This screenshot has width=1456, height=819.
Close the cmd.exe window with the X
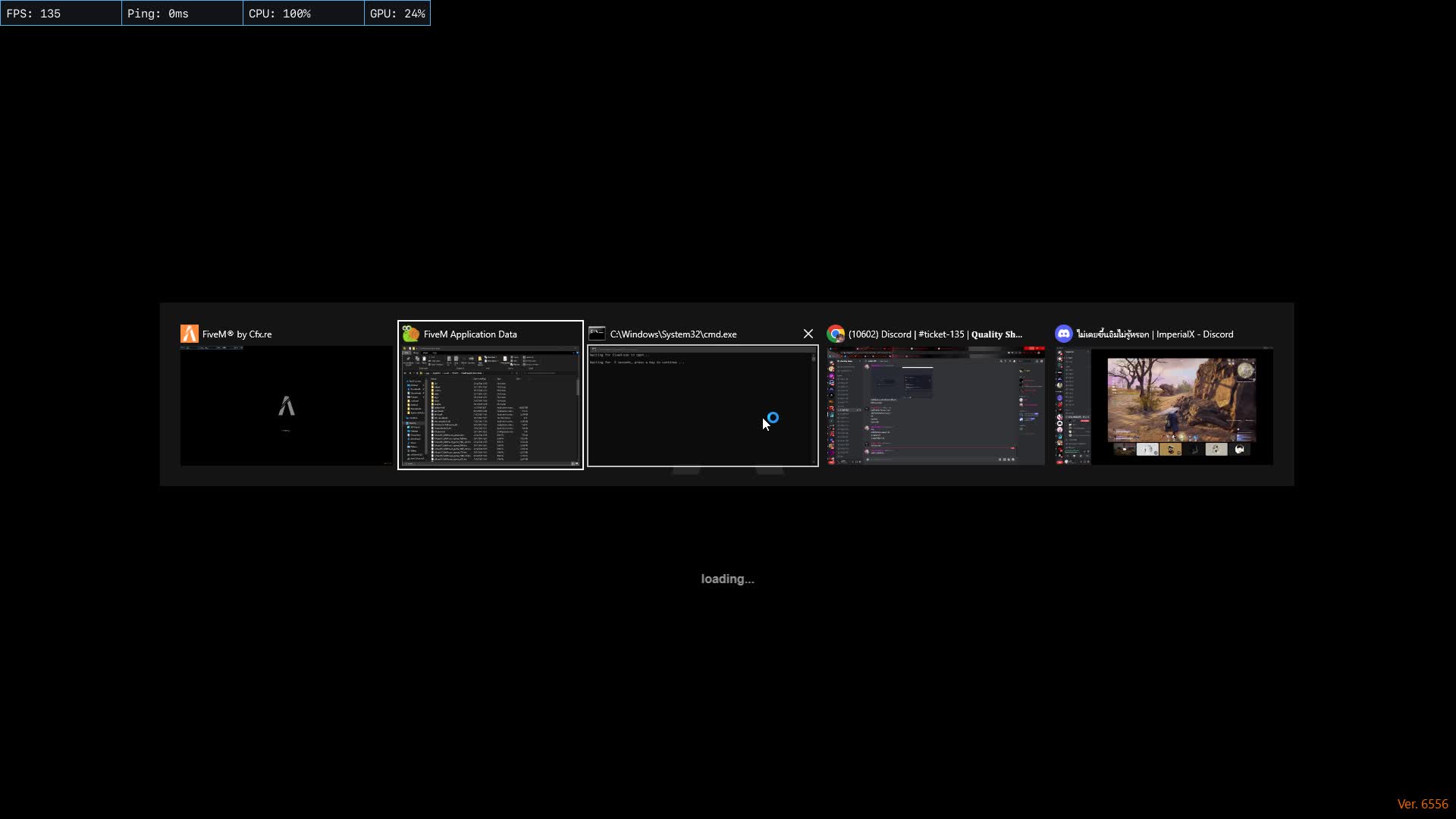(808, 334)
